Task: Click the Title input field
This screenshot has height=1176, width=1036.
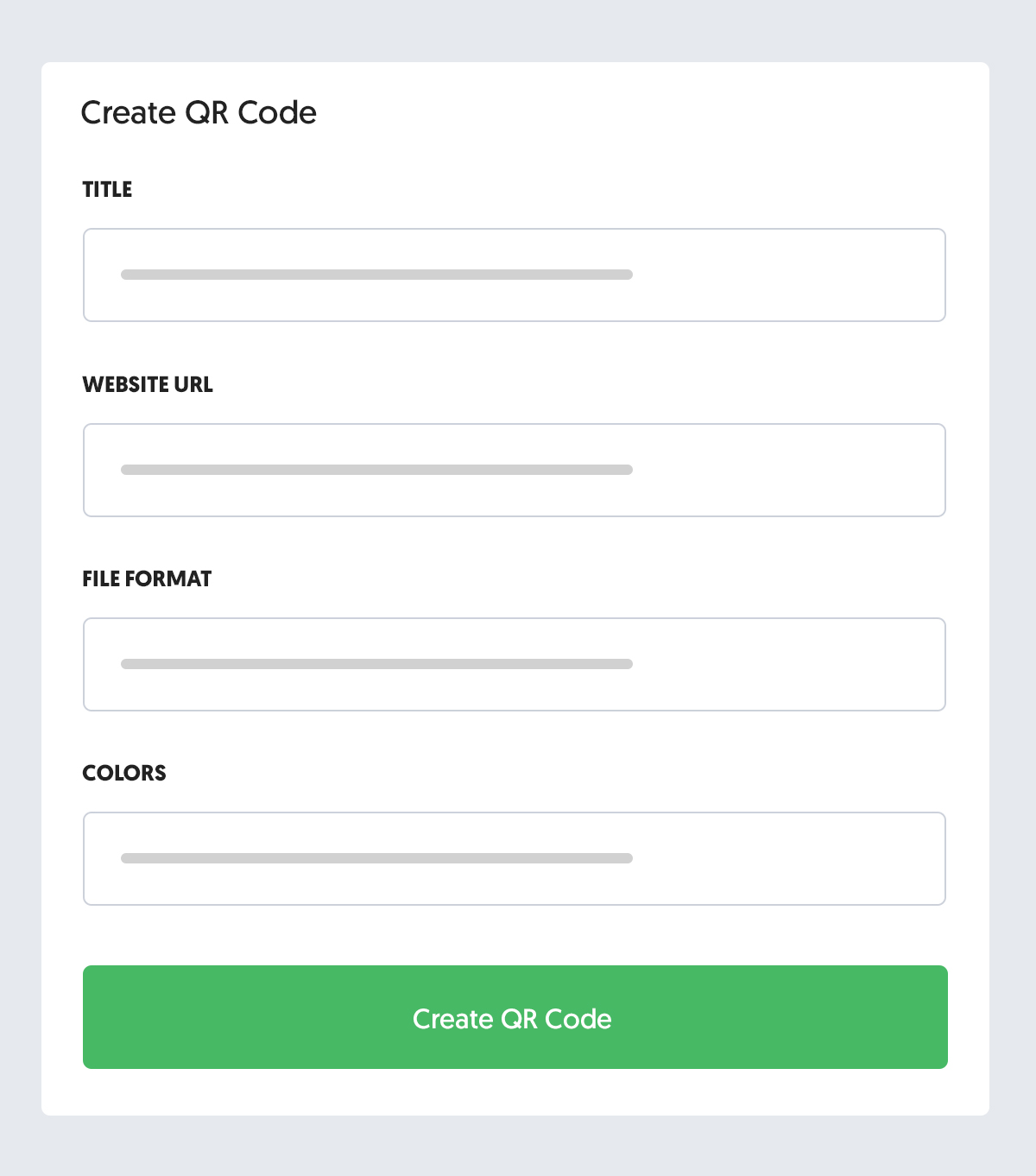Action: 515,275
